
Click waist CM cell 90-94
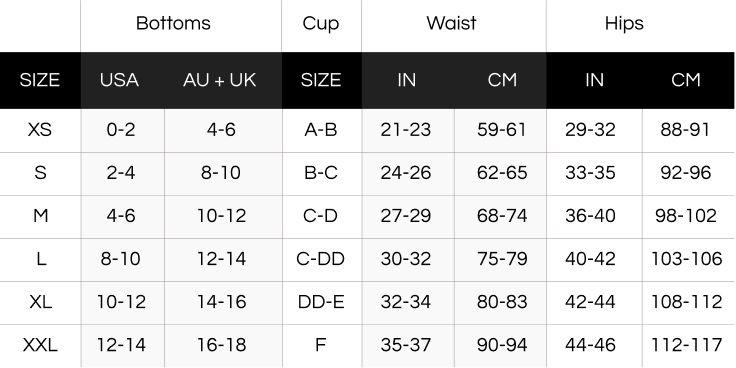pos(502,346)
